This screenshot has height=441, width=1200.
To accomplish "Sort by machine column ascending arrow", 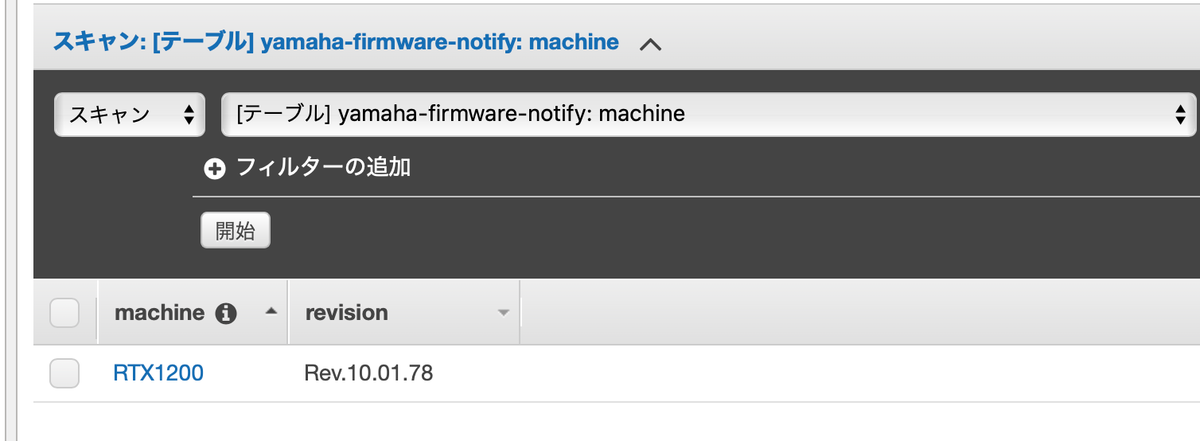I will click(270, 312).
